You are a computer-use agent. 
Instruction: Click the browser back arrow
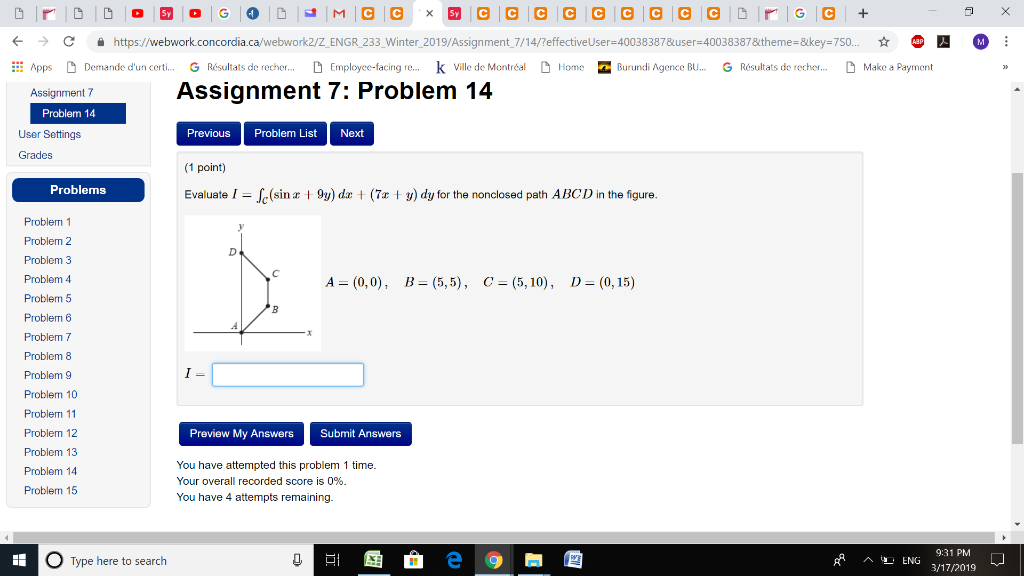15,44
